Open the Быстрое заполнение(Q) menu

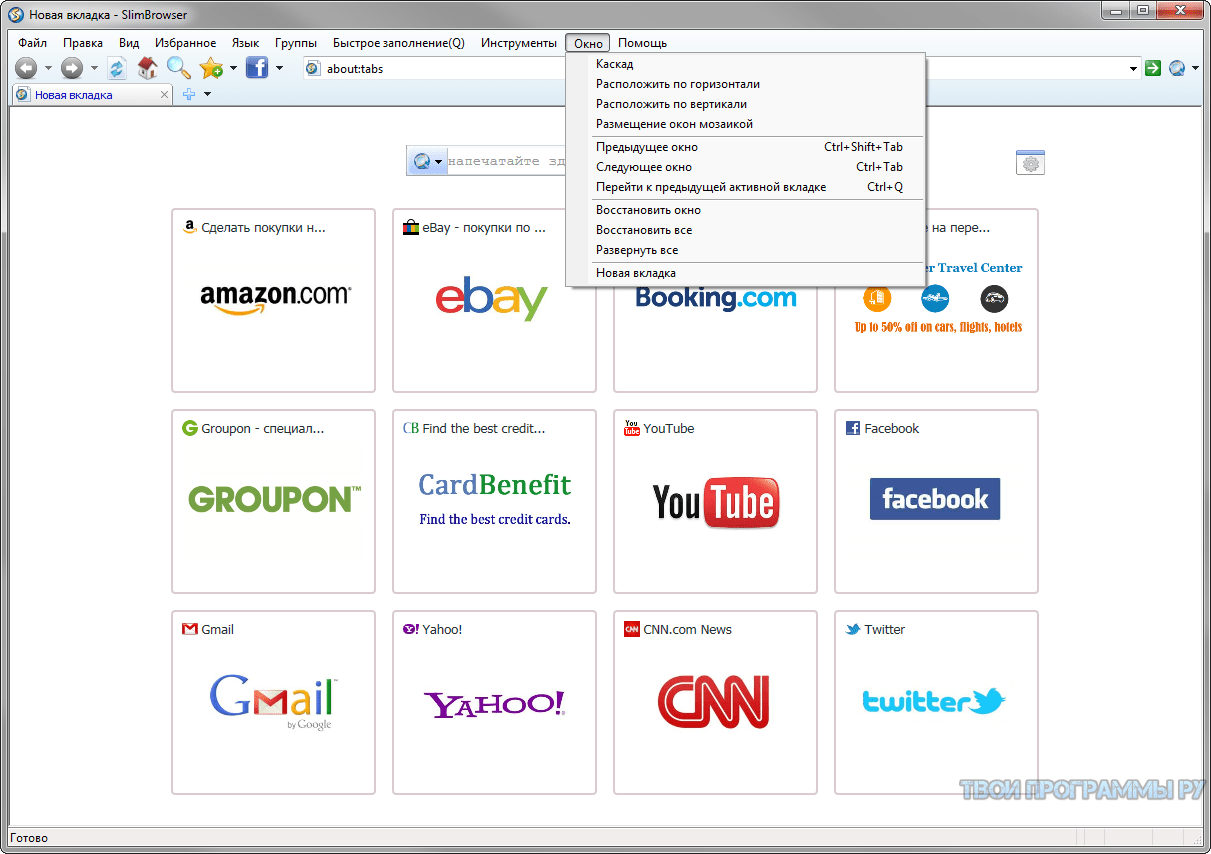coord(399,43)
